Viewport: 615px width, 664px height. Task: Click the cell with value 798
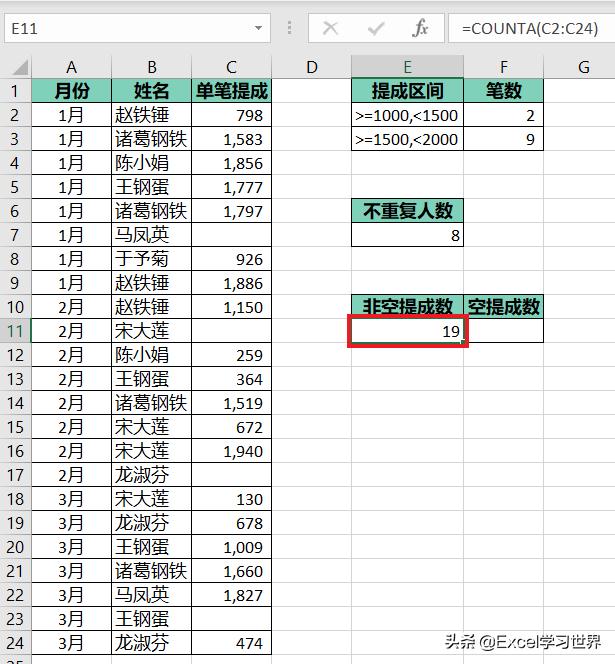click(x=231, y=115)
